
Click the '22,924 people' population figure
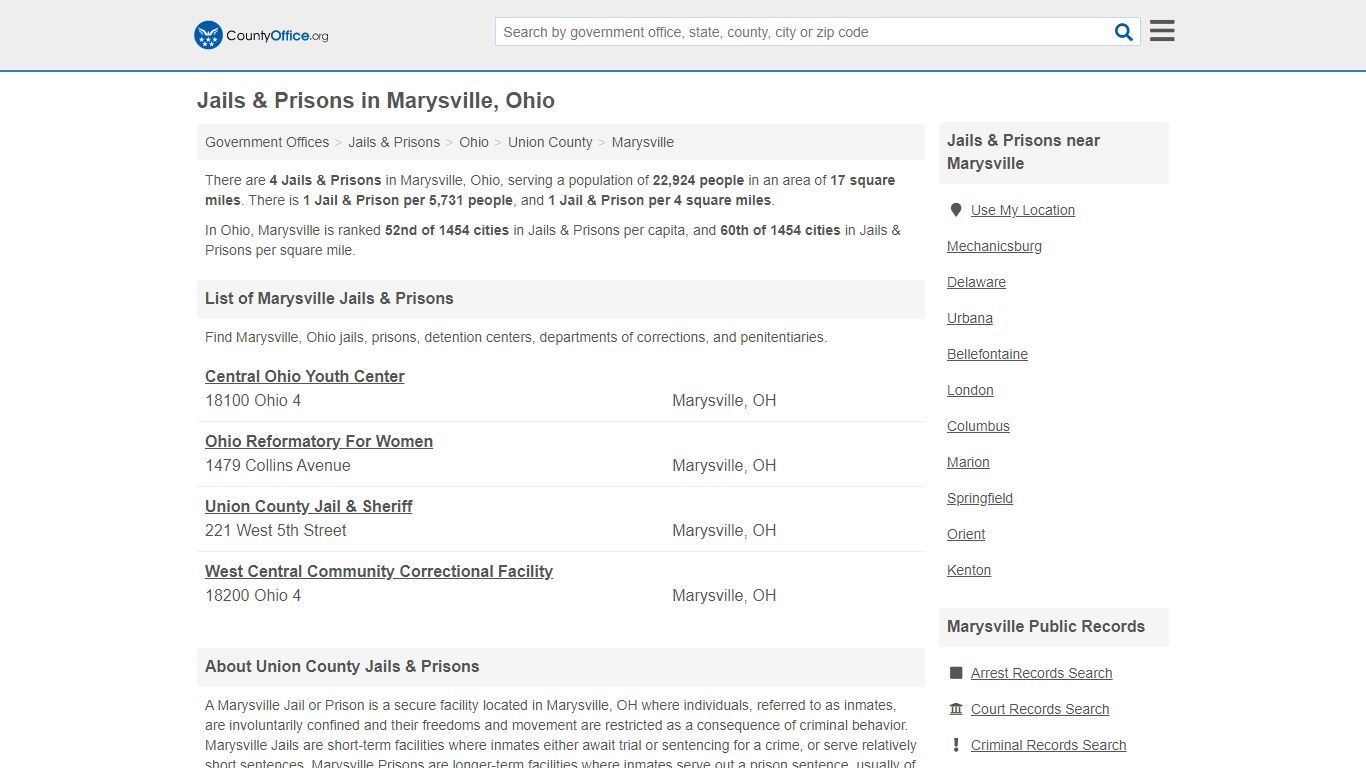pyautogui.click(x=698, y=180)
